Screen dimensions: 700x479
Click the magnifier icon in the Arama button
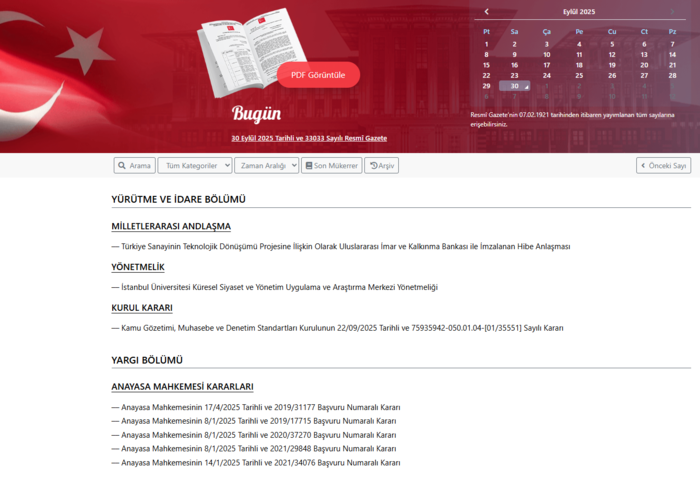coord(122,166)
